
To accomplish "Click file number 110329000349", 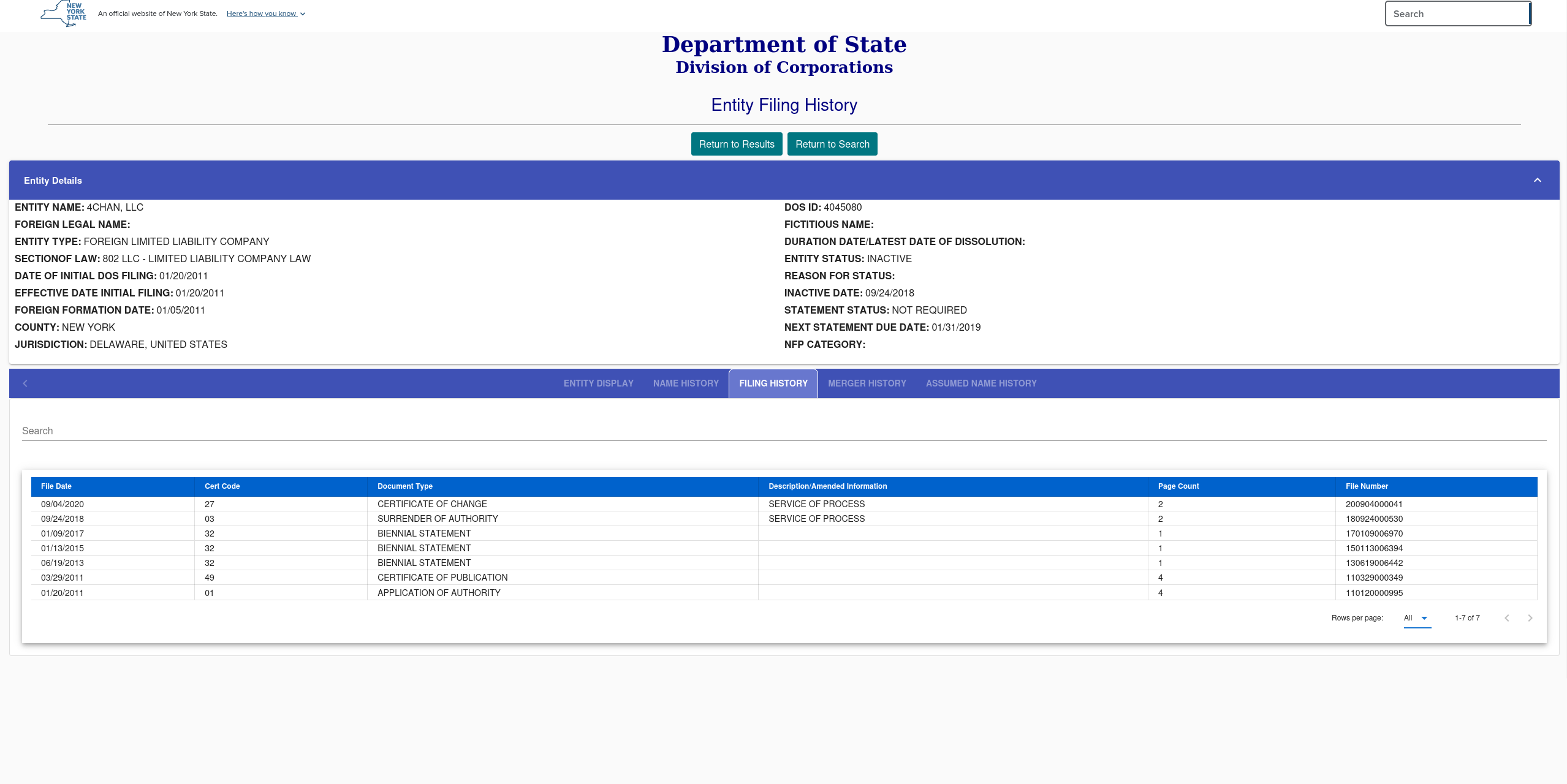I will (x=1374, y=578).
